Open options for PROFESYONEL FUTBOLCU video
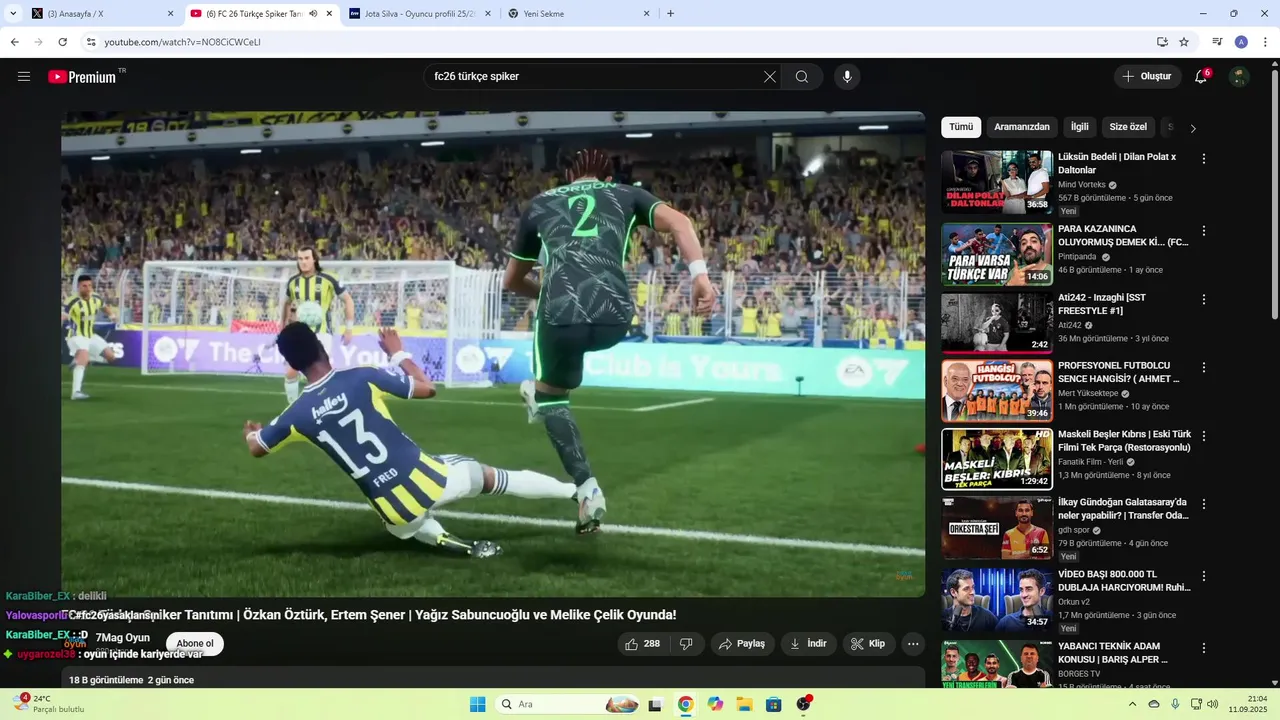Screen dimensions: 1280x720 tap(1204, 368)
